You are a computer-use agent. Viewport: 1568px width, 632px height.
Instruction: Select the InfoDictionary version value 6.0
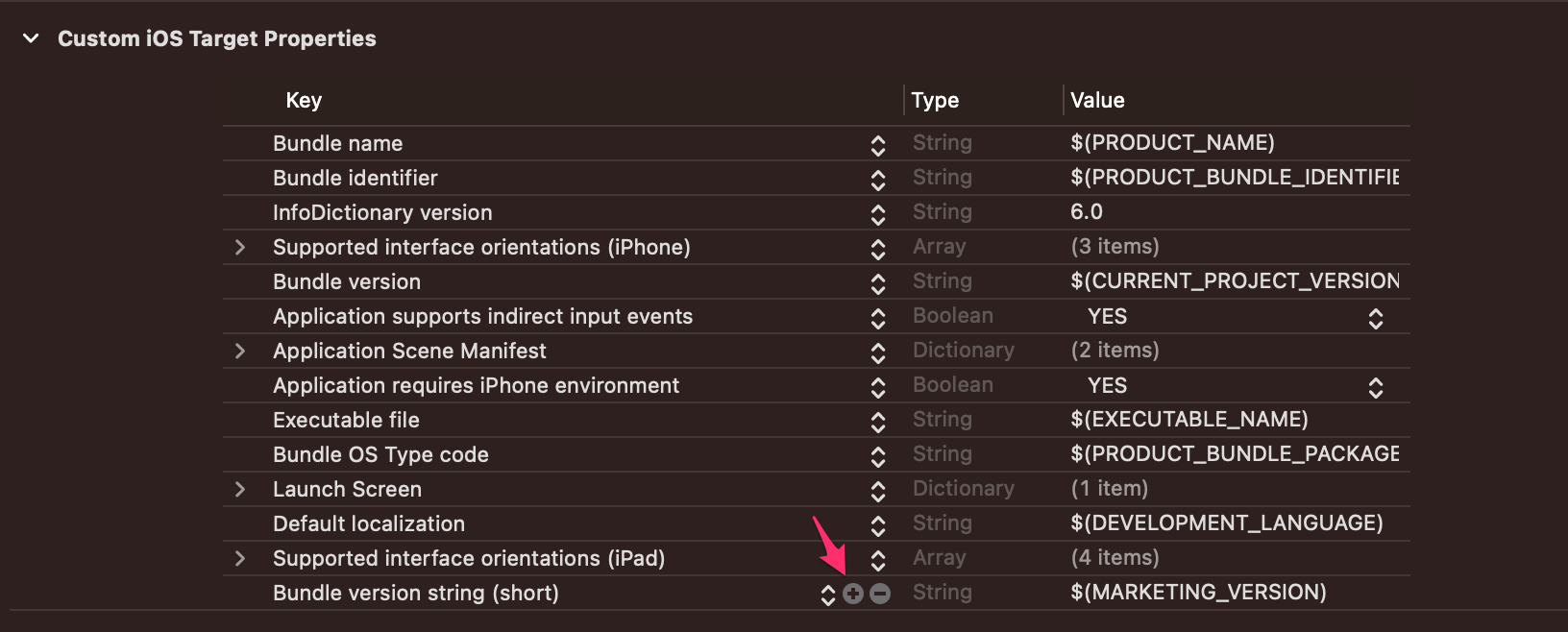tap(1087, 212)
